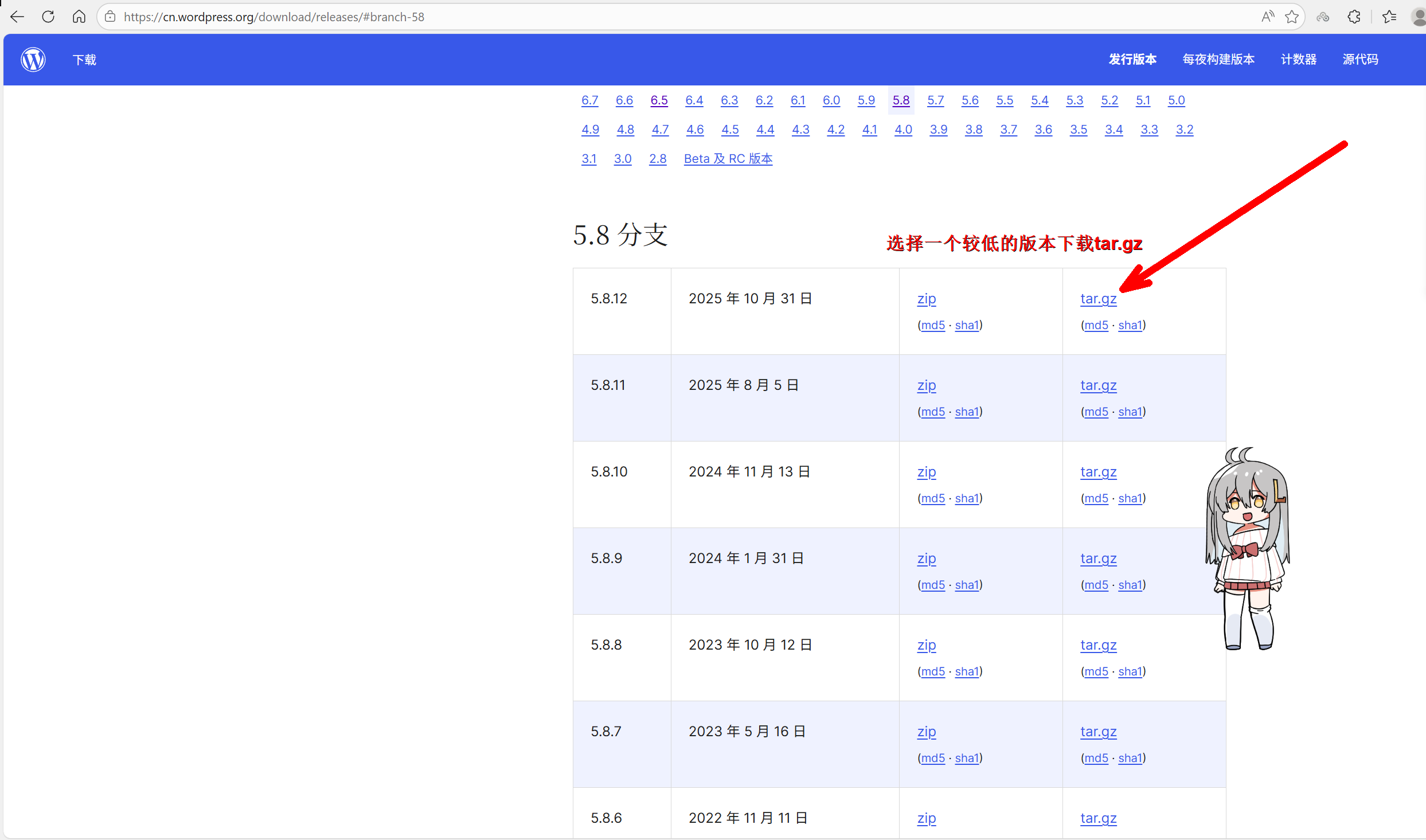Viewport: 1426px width, 840px height.
Task: Go to browser home page icon
Action: pos(79,17)
